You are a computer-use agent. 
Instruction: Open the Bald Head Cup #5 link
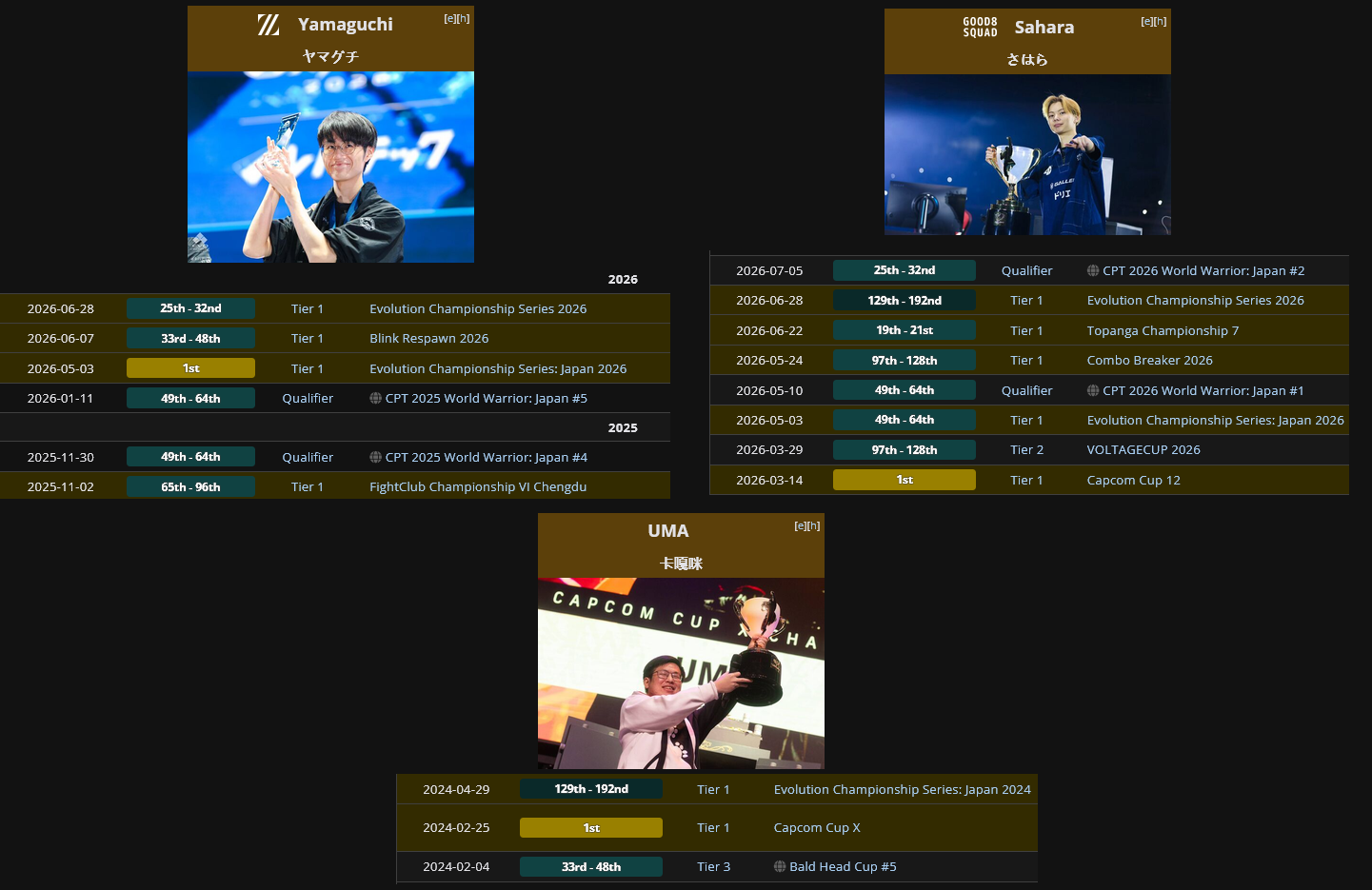coord(843,866)
